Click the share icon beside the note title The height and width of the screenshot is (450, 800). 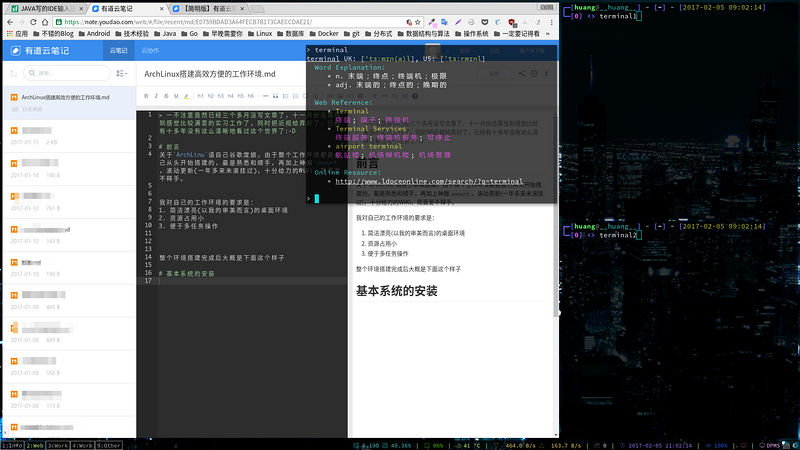coord(521,73)
